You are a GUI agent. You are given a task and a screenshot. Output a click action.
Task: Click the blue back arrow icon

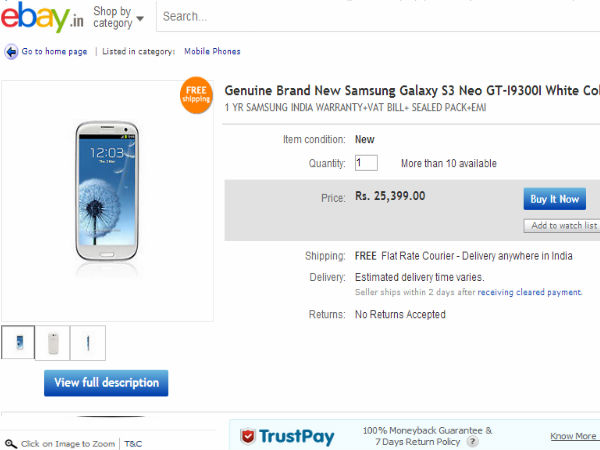[11, 52]
